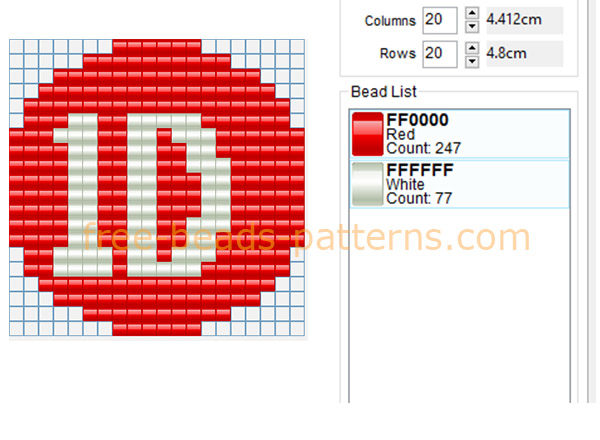The height and width of the screenshot is (440, 600).
Task: Increase Columns with the up arrow
Action: 472,13
